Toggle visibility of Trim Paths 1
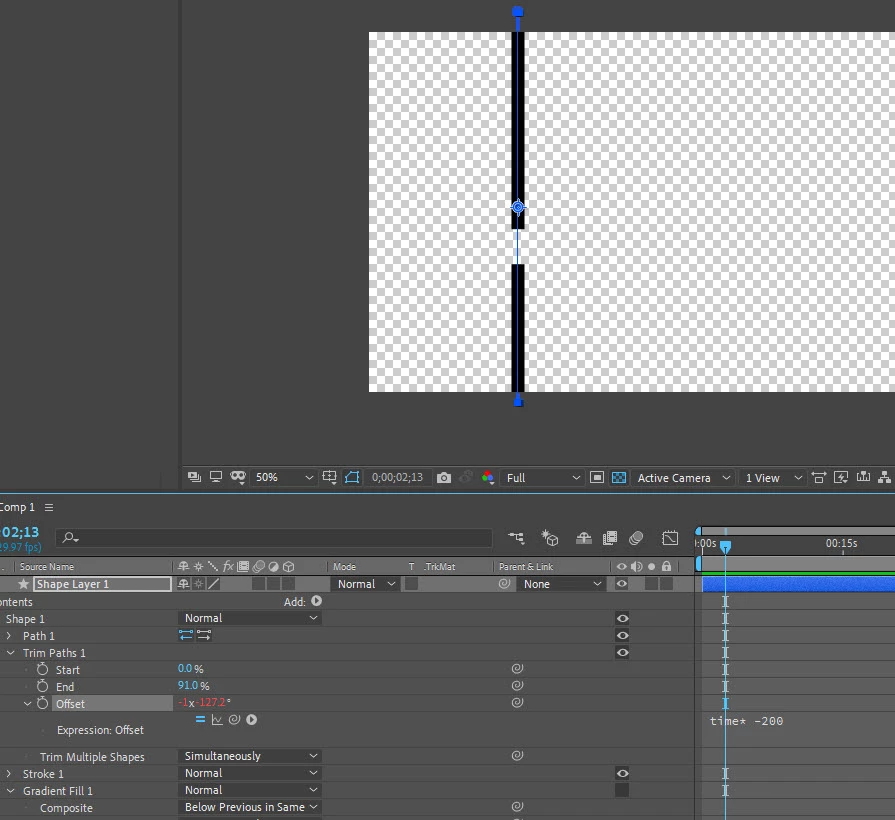The image size is (895, 820). pyautogui.click(x=623, y=653)
